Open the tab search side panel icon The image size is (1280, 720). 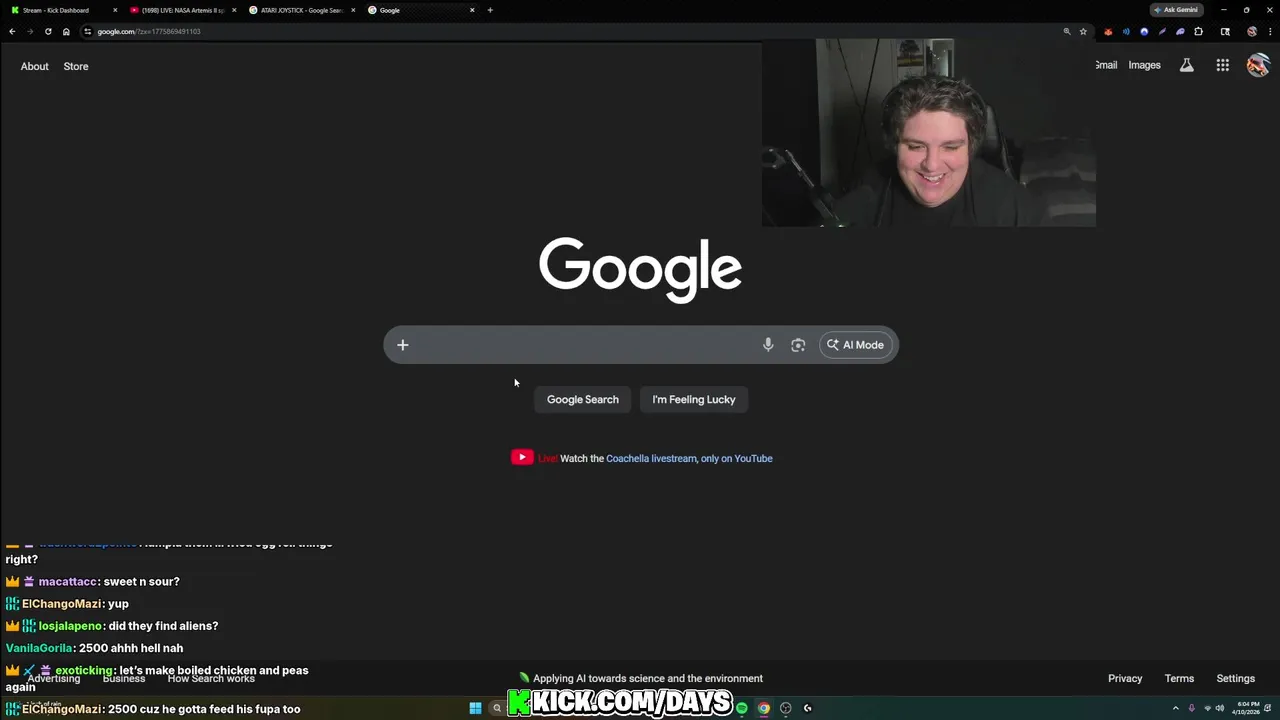point(1225,31)
